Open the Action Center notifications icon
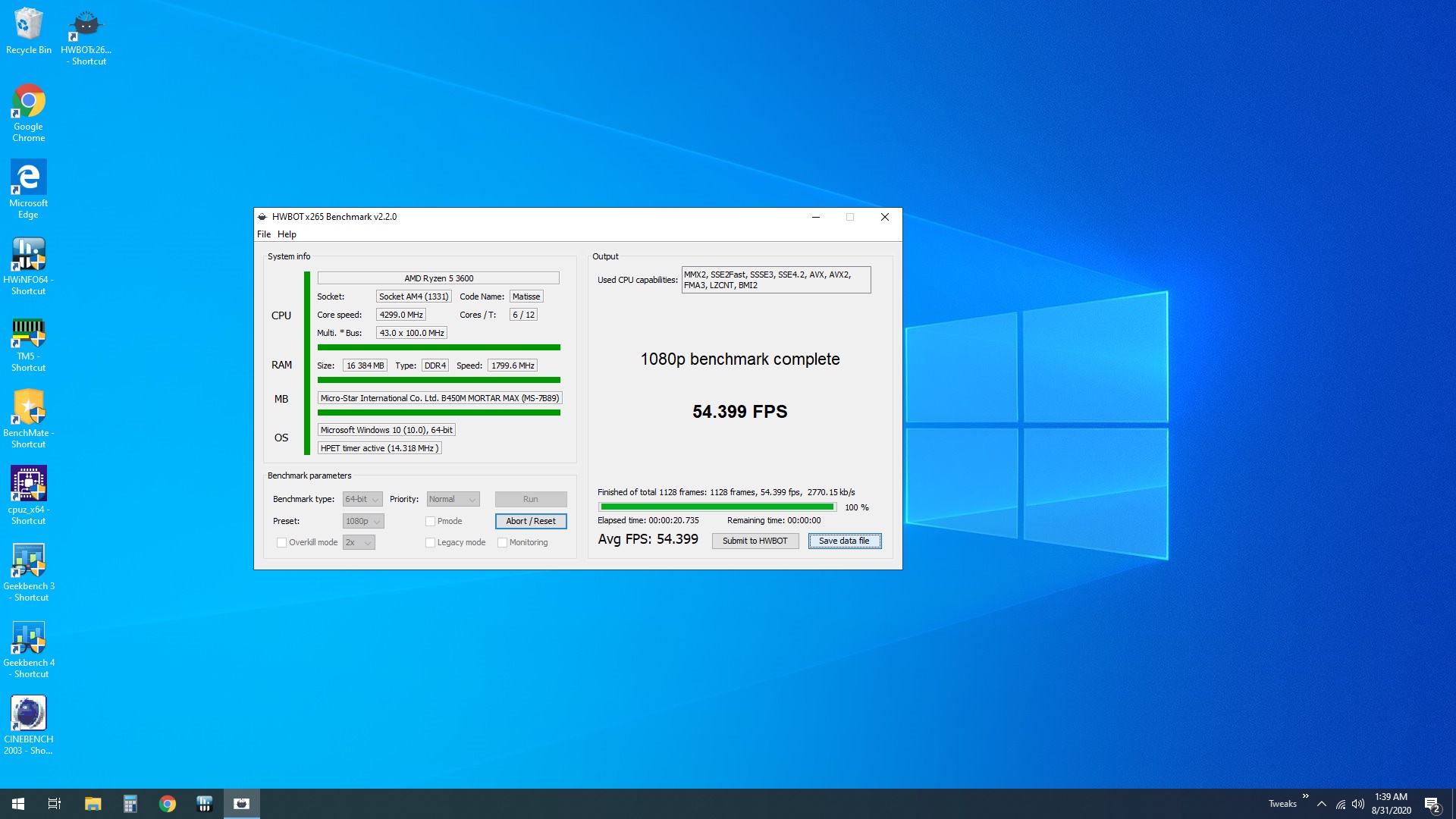The height and width of the screenshot is (819, 1456). pyautogui.click(x=1432, y=804)
